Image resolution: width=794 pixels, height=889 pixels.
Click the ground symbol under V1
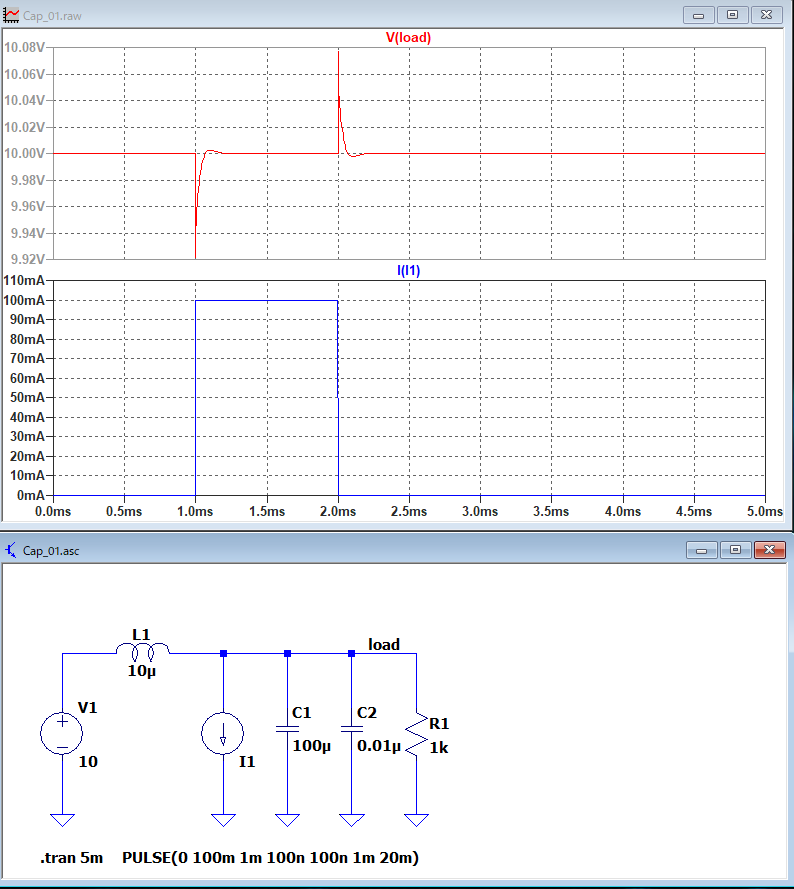(x=62, y=820)
